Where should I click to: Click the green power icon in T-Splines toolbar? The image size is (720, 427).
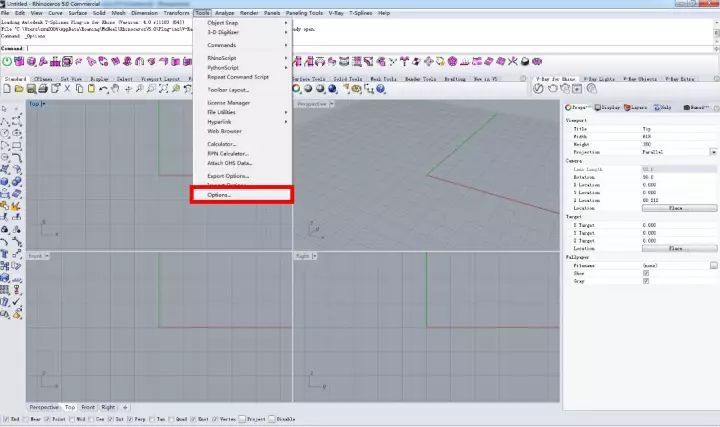[7, 61]
